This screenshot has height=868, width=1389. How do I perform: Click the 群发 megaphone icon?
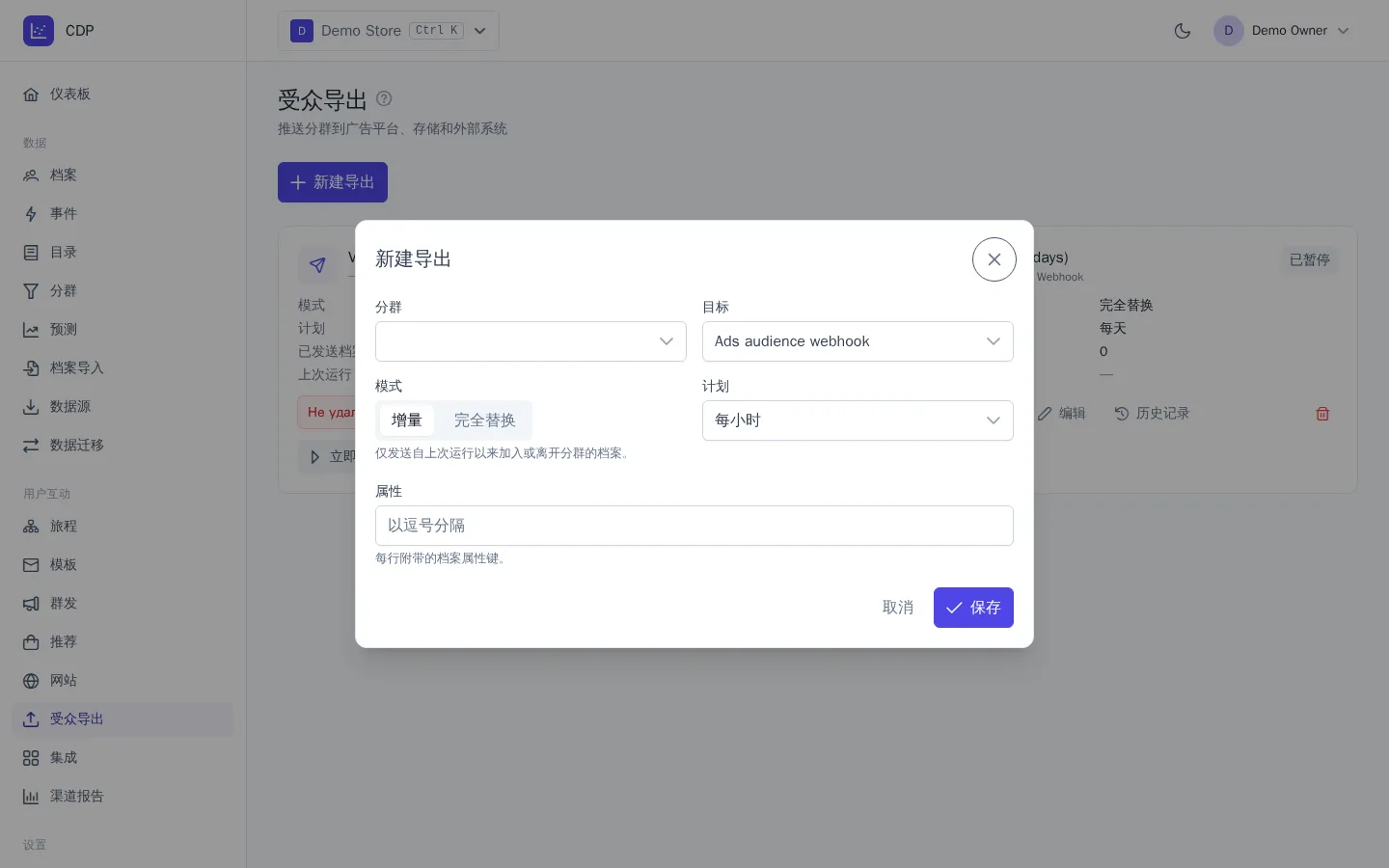(x=31, y=604)
